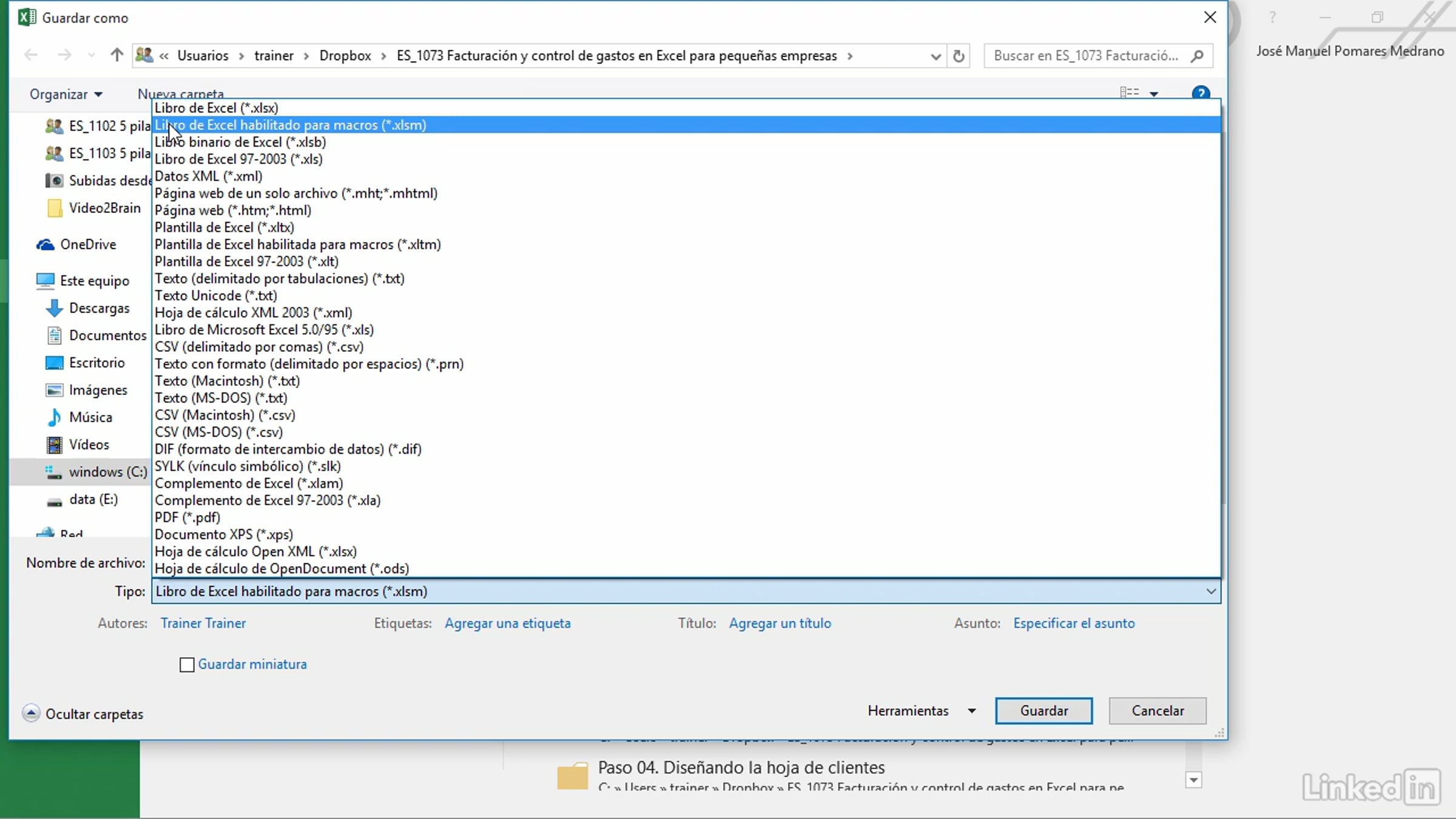Choose Documento XPS (*.xps) type

point(686,534)
